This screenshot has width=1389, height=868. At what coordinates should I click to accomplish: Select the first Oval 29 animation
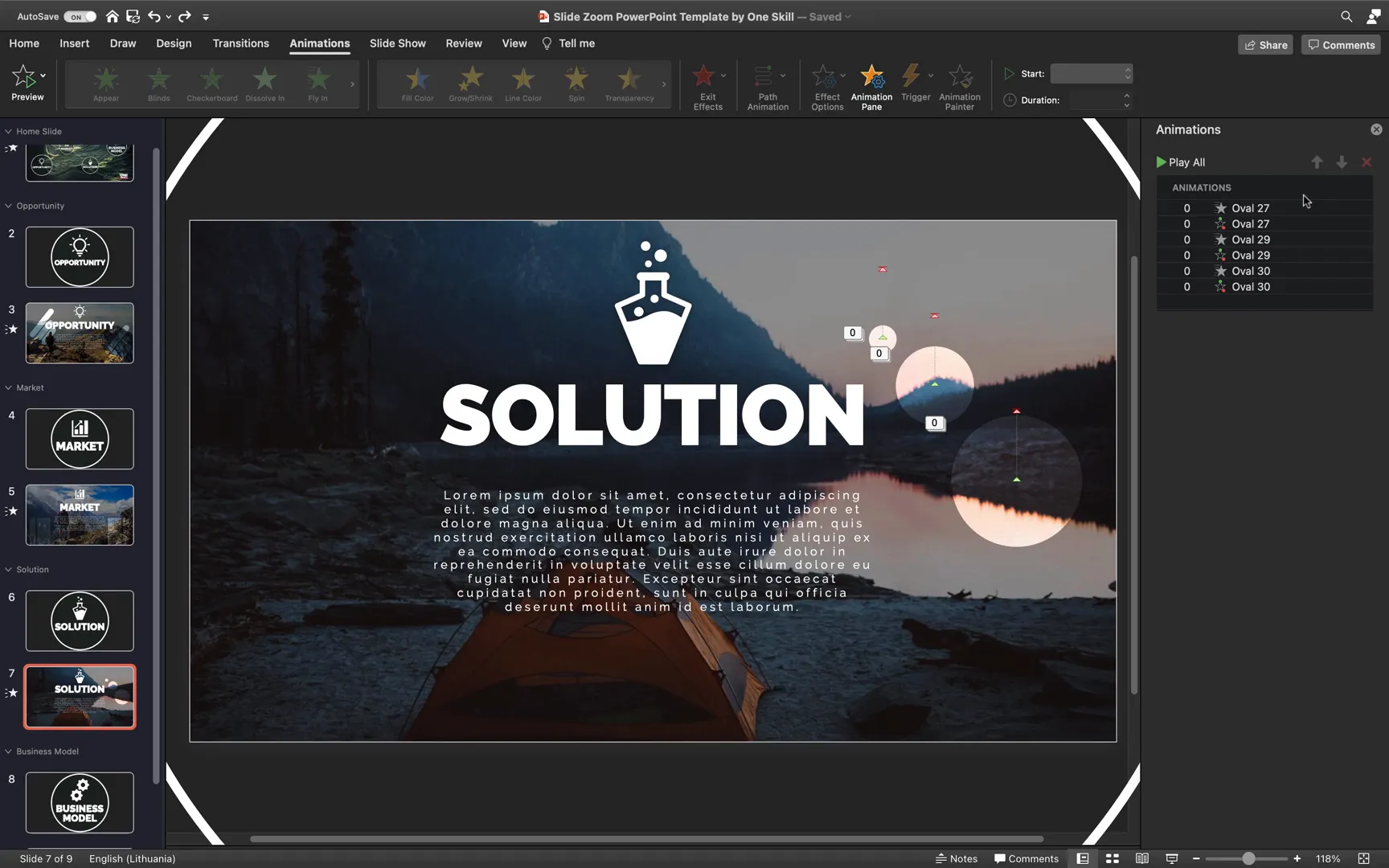coord(1264,240)
